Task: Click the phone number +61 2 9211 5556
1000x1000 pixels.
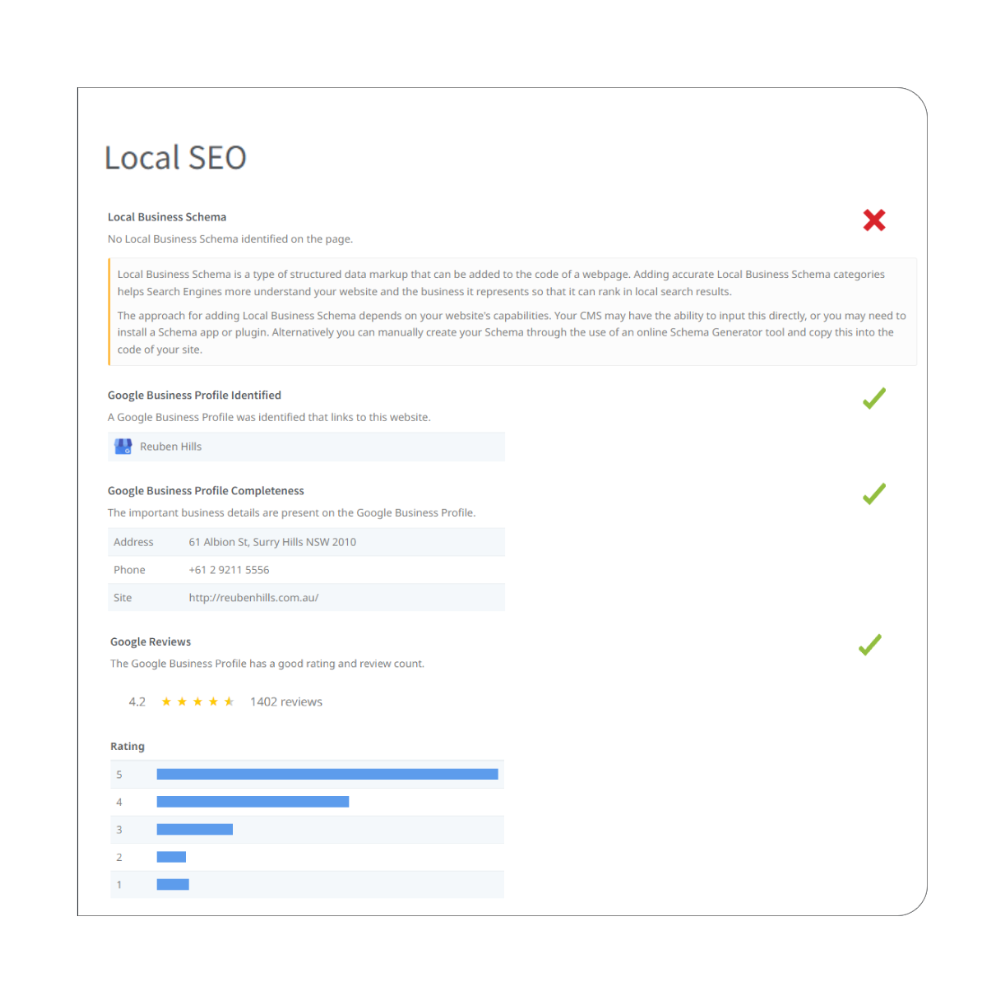Action: click(x=229, y=570)
